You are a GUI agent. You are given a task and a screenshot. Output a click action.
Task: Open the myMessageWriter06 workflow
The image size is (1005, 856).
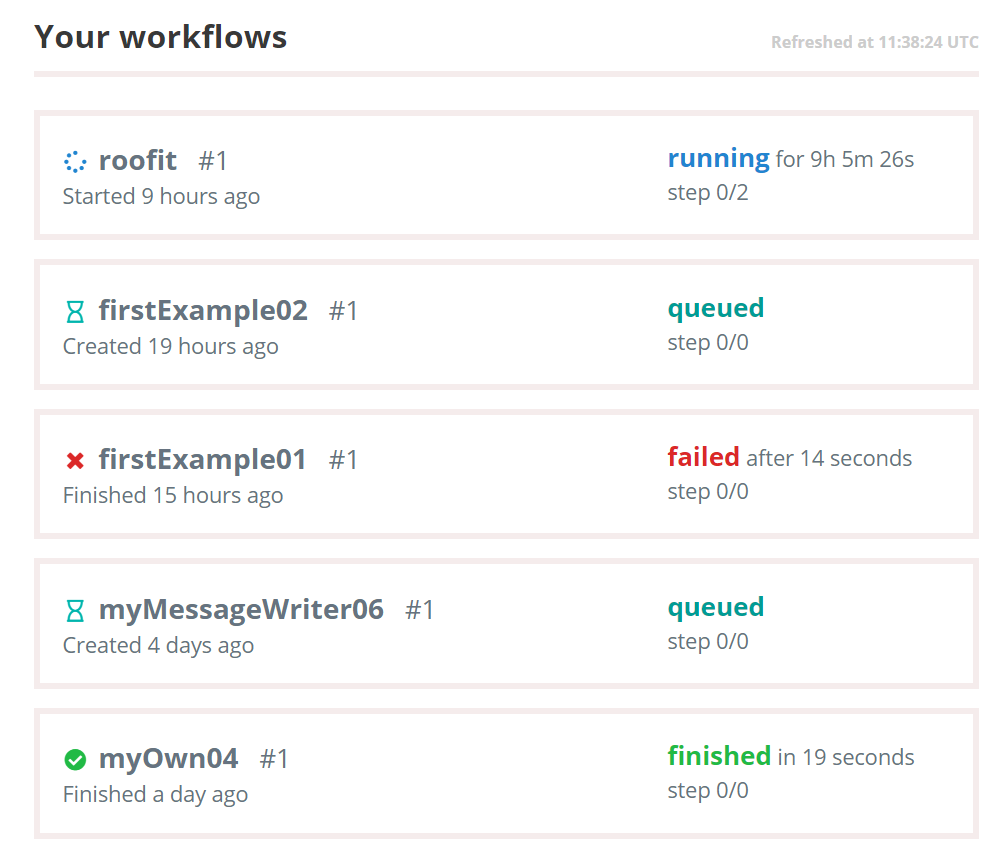241,609
